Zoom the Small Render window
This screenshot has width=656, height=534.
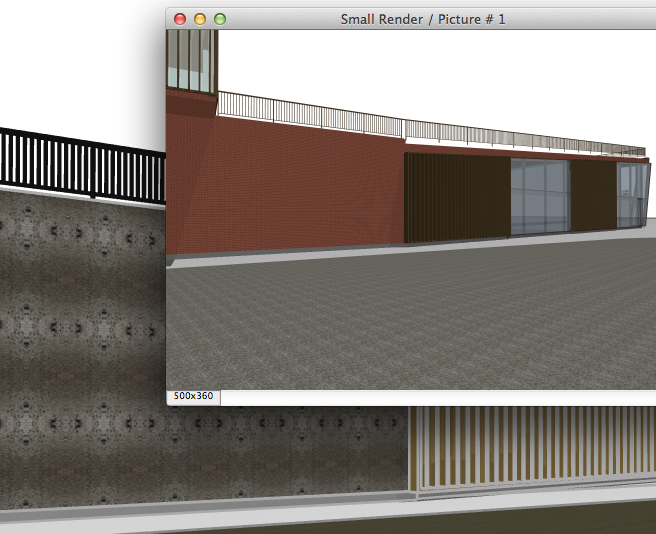[220, 19]
